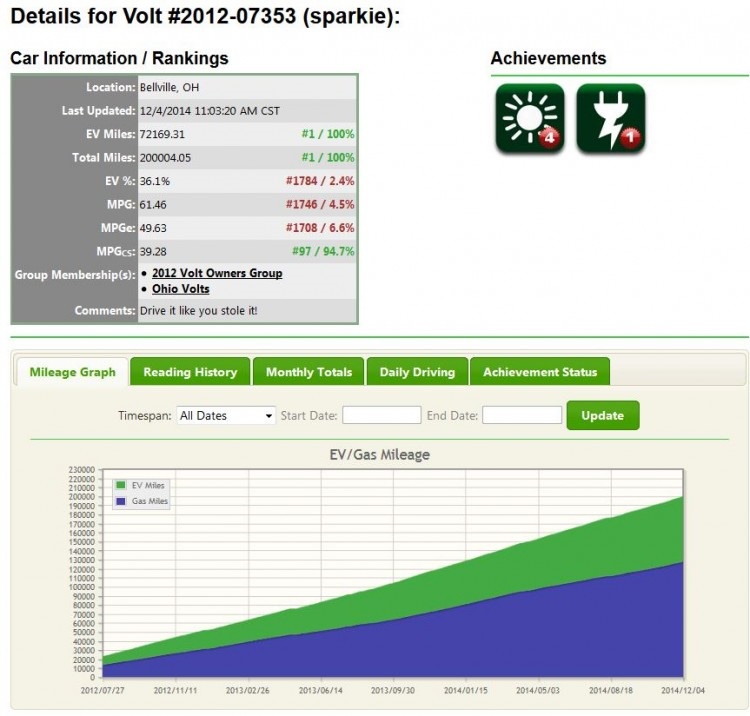Click the 2013/06/14 x-axis date label
This screenshot has width=750, height=716.
[x=320, y=691]
